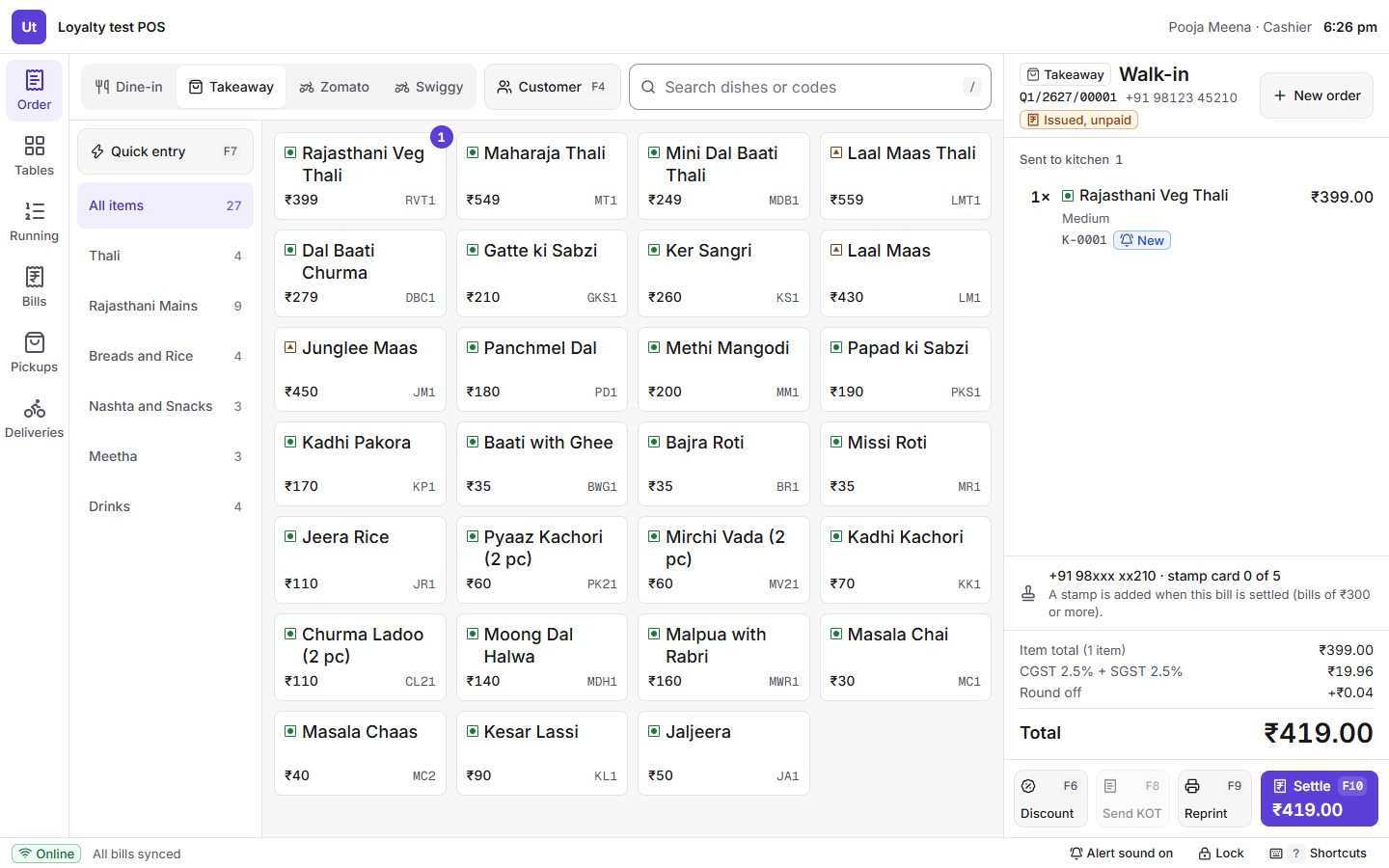Click the Reprint printer button
Viewport: 1389px width, 868px height.
(x=1214, y=799)
